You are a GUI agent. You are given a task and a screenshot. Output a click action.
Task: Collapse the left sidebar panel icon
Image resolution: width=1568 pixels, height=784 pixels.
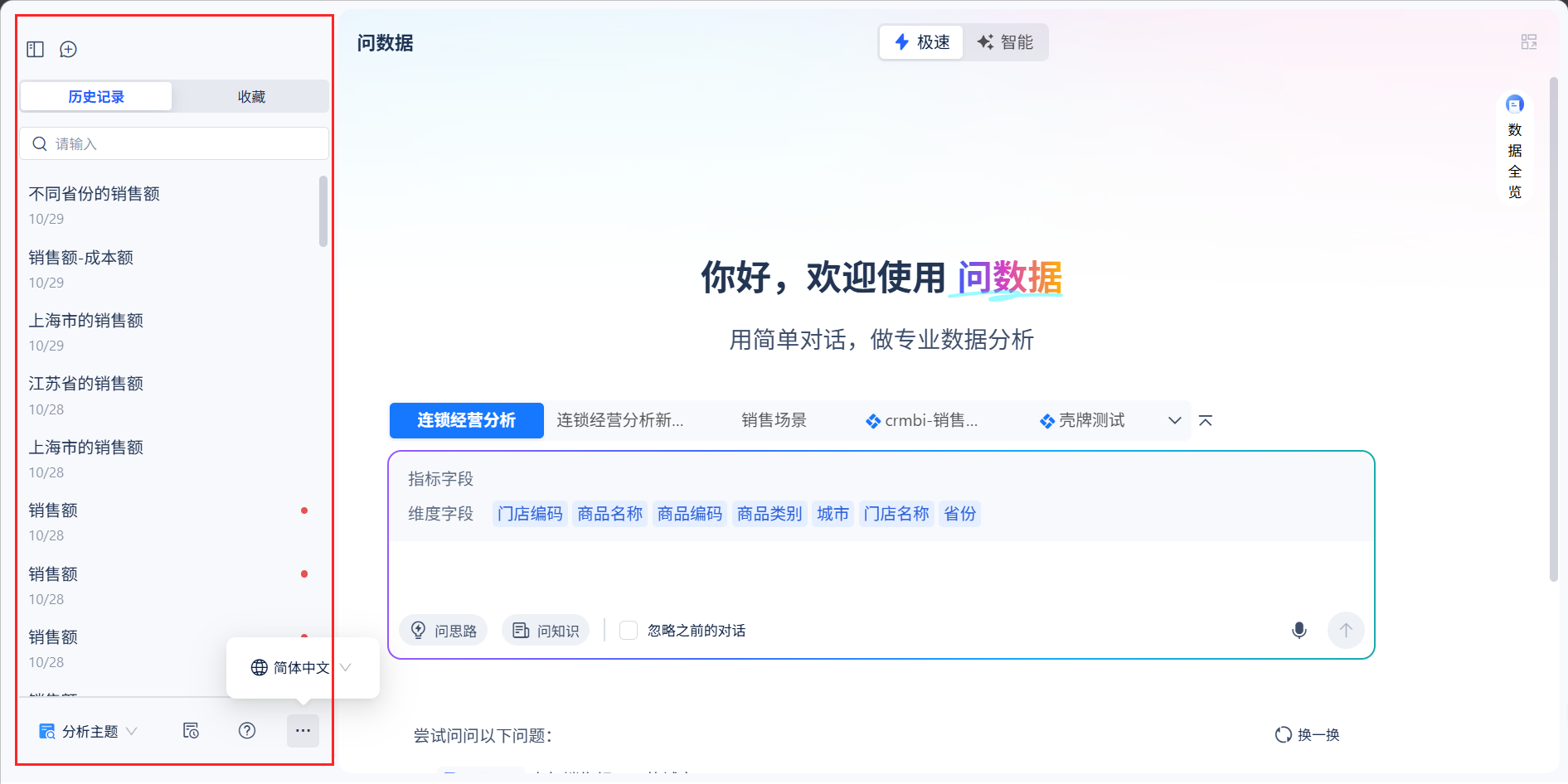35,50
